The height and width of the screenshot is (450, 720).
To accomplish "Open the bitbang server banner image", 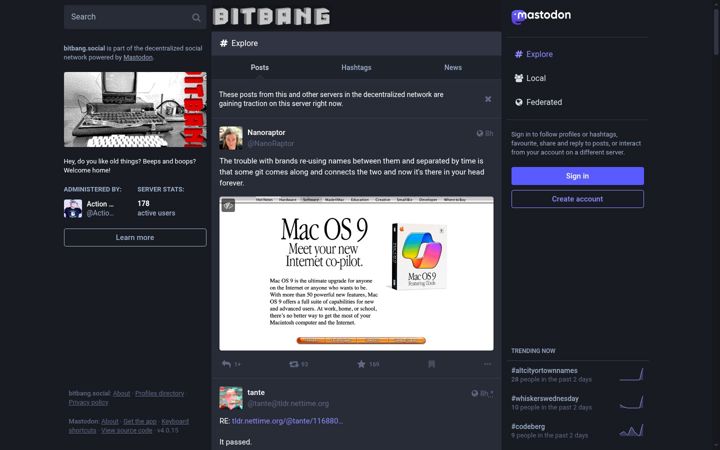I will click(x=135, y=110).
